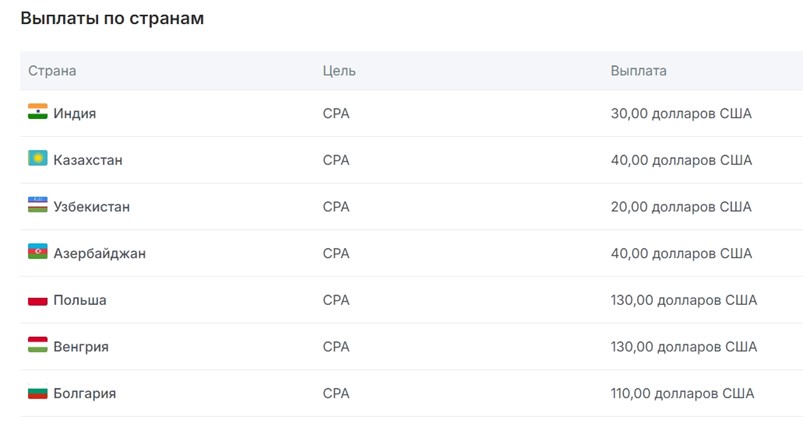The image size is (803, 430).
Task: Click the Выплаты по странам heading
Action: pyautogui.click(x=112, y=18)
